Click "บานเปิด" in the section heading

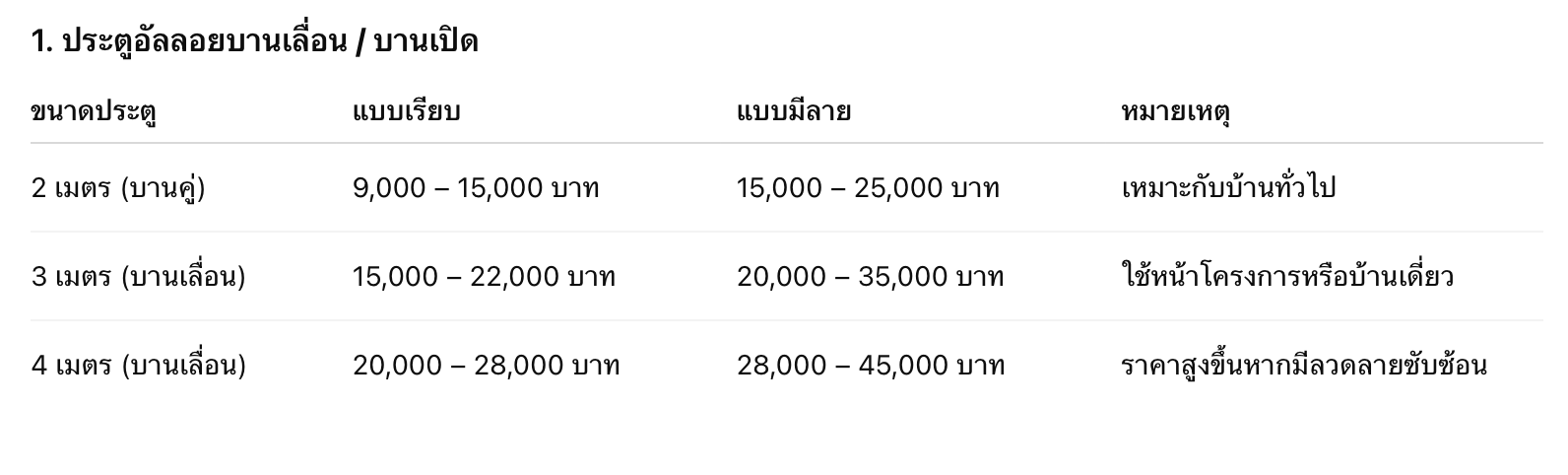[426, 41]
